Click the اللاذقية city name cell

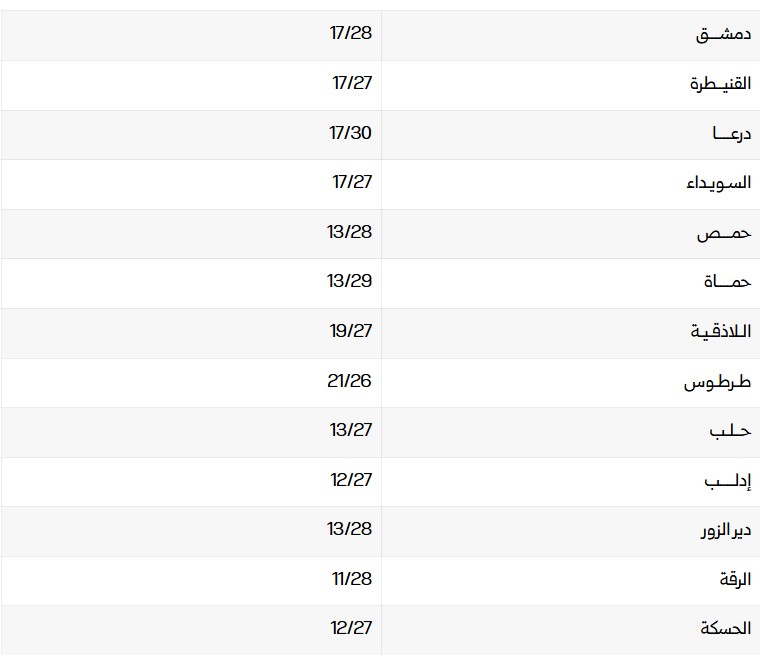[720, 331]
